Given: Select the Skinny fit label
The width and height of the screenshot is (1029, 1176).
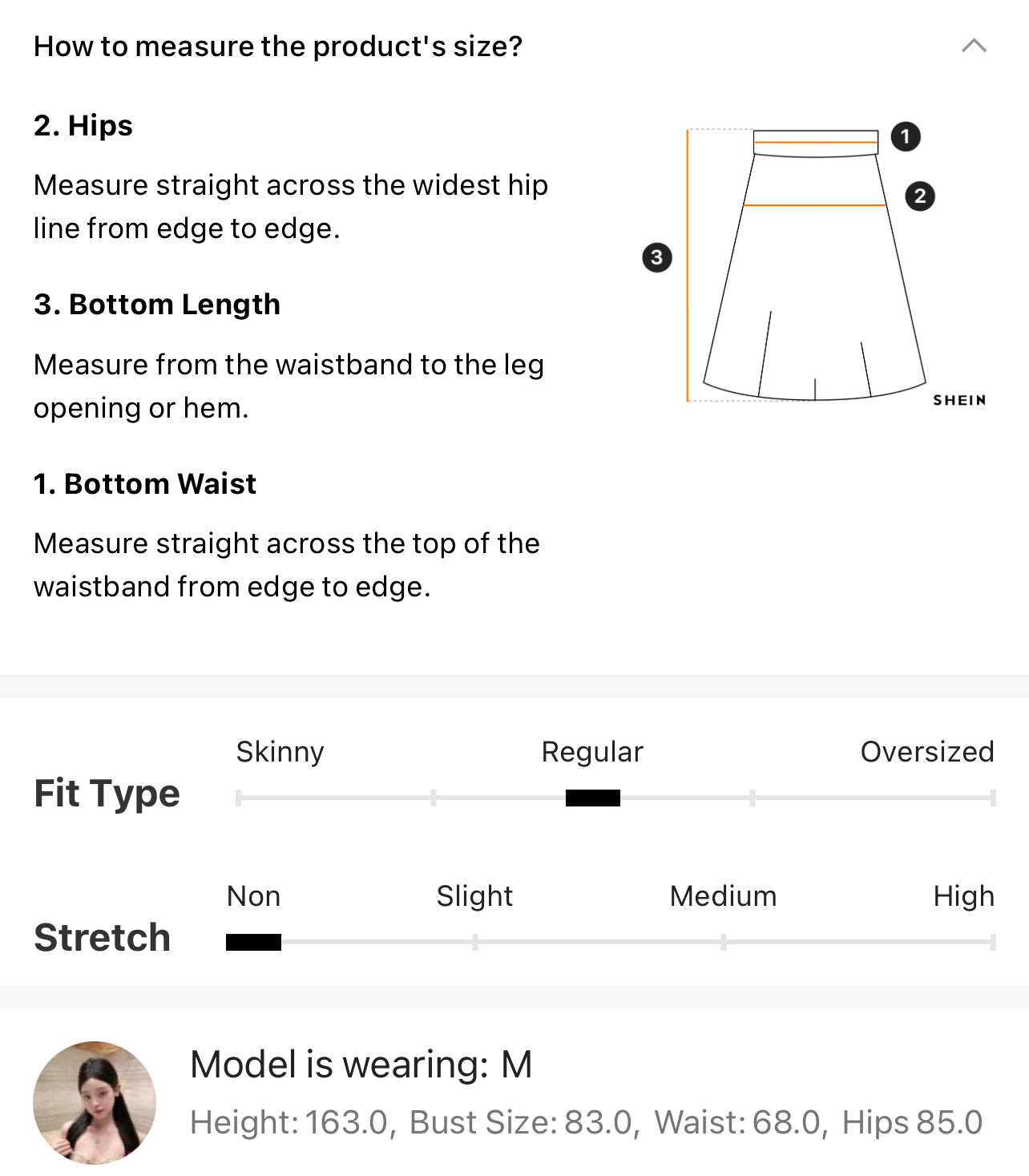Looking at the screenshot, I should [x=280, y=752].
